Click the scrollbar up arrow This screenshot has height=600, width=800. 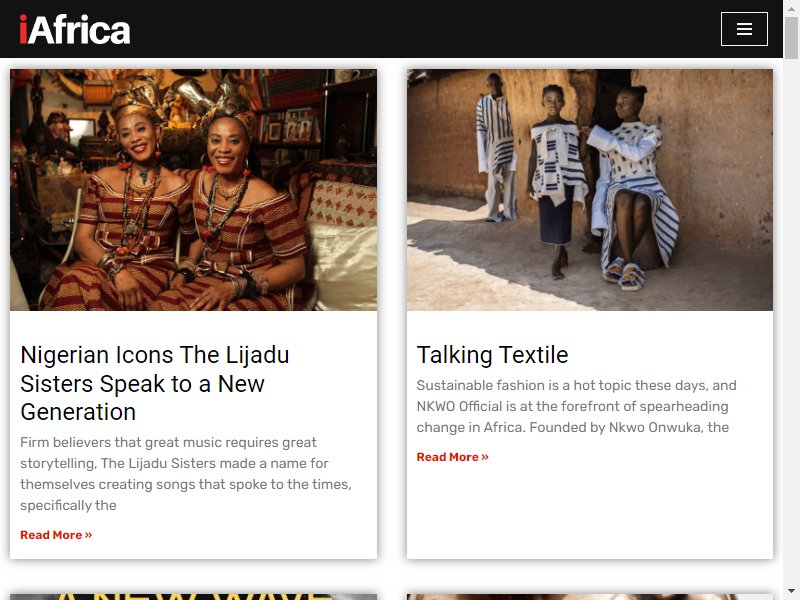coord(791,8)
